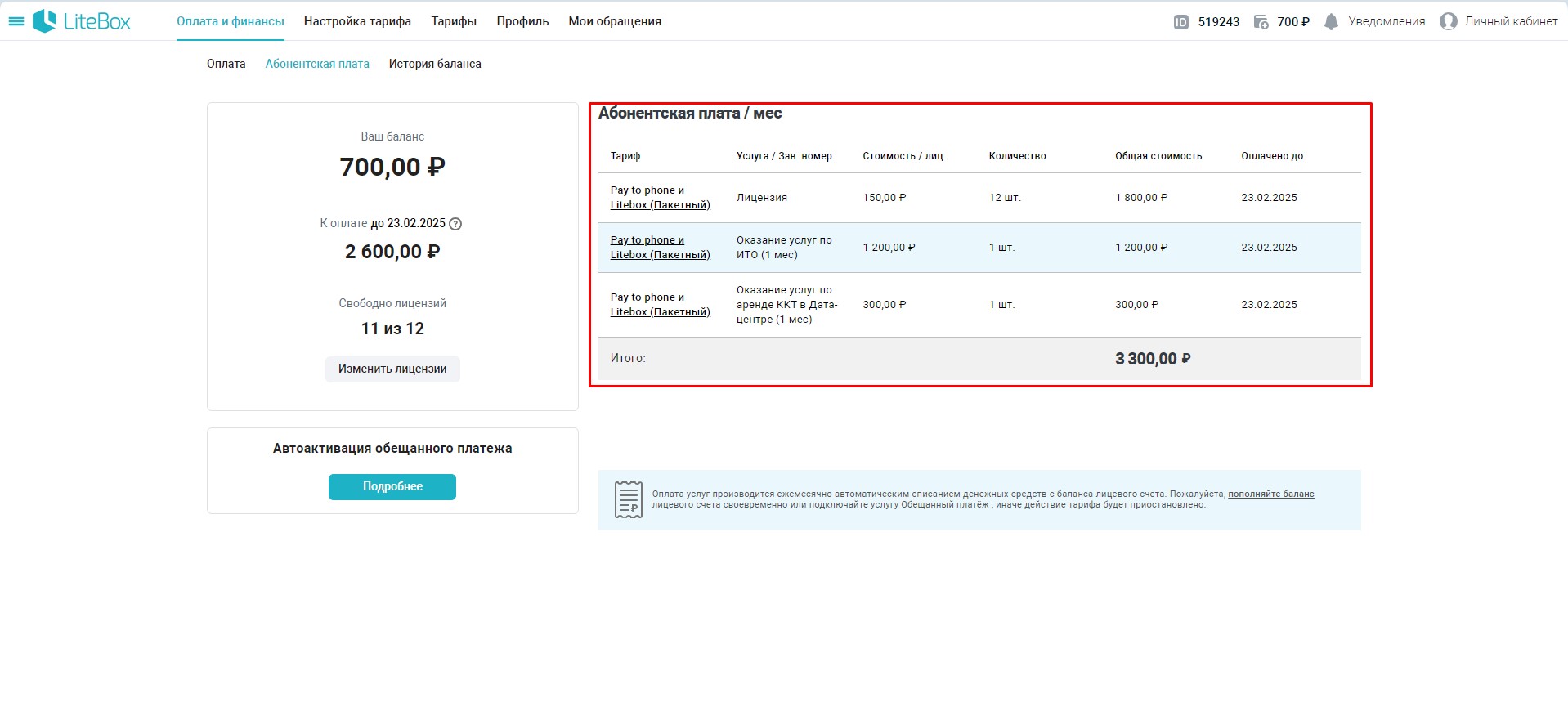Click tariff link in ИТО services row
Image resolution: width=1568 pixels, height=720 pixels.
pos(661,248)
